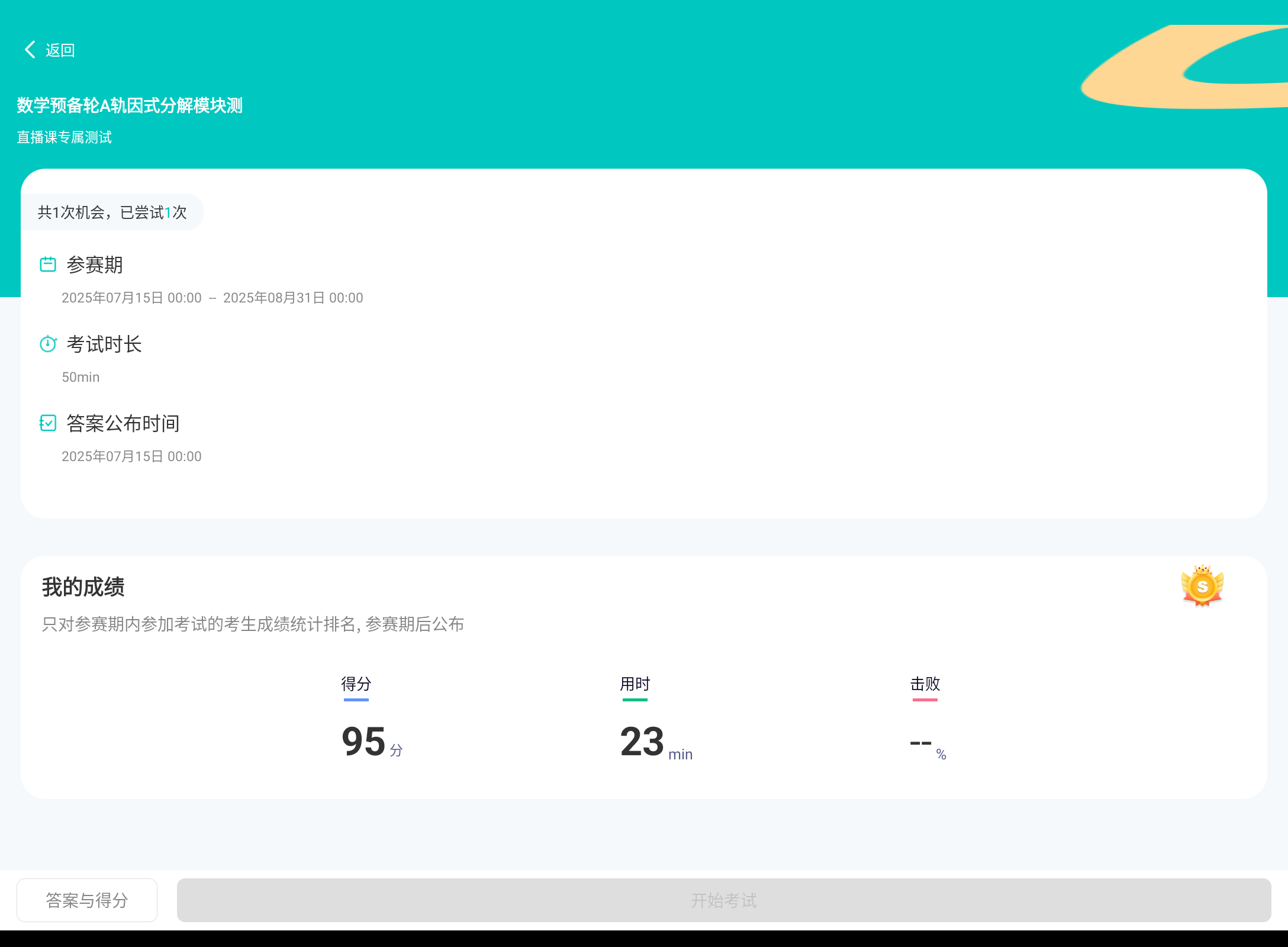Click the 我的成绩 heading
This screenshot has width=1288, height=947.
[x=83, y=587]
